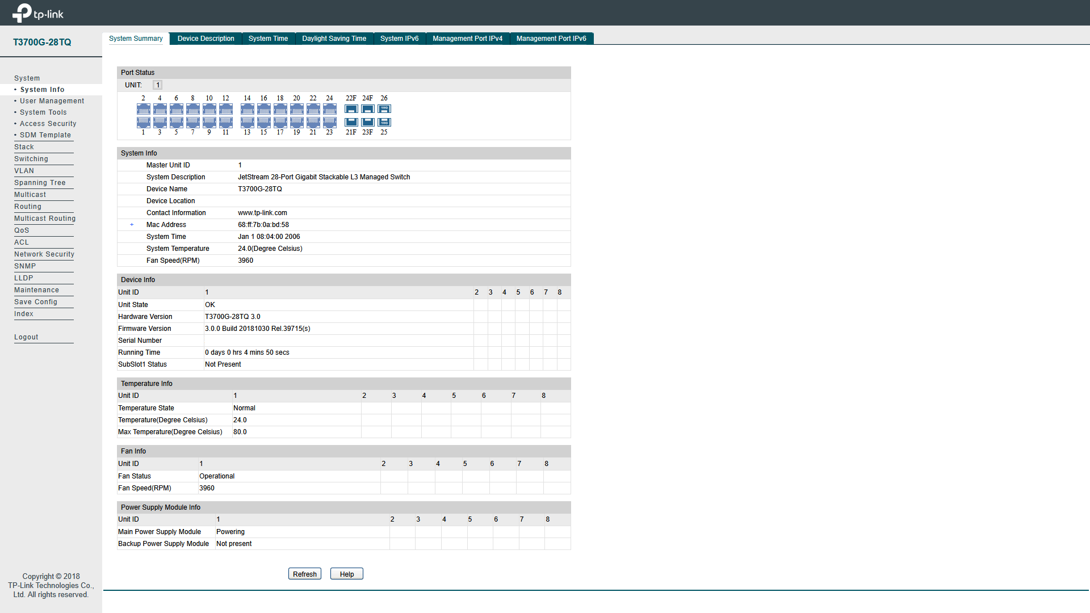This screenshot has height=613, width=1090.
Task: Open User Management in sidebar
Action: click(52, 101)
